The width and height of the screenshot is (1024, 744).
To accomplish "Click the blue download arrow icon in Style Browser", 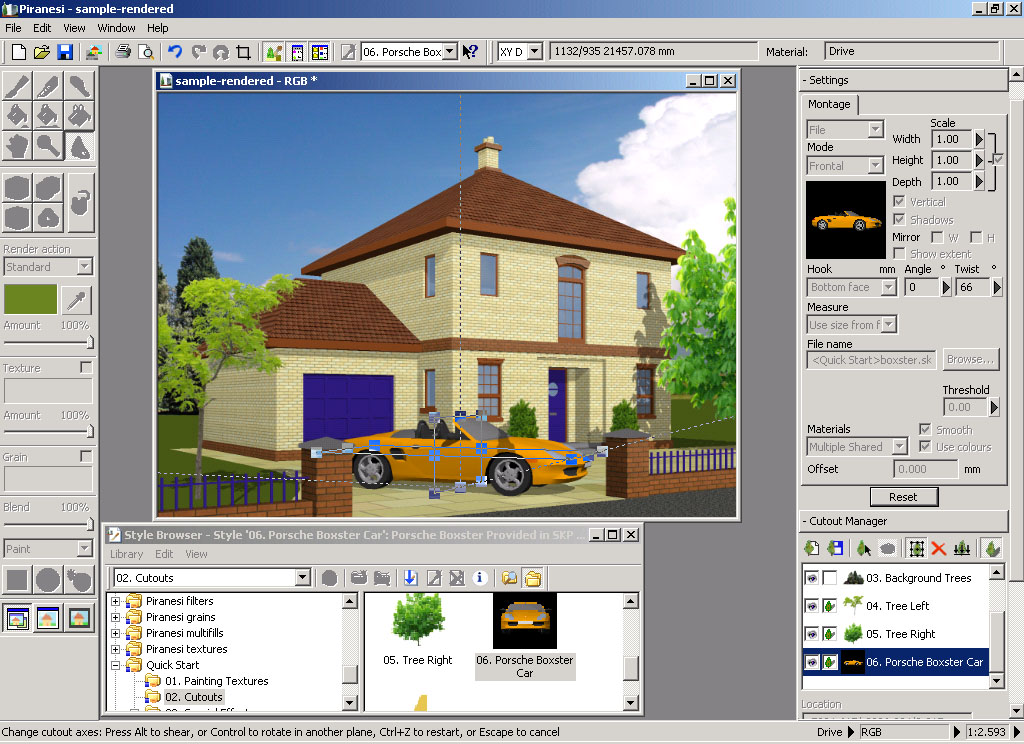I will tap(410, 577).
